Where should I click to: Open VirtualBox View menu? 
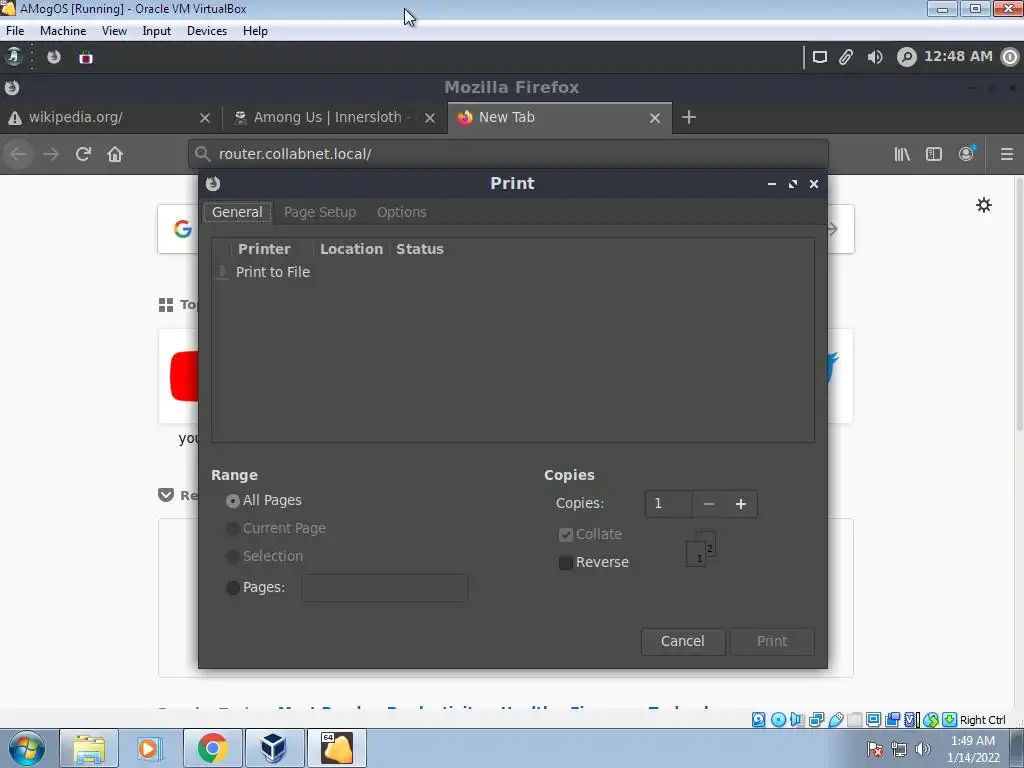click(114, 31)
